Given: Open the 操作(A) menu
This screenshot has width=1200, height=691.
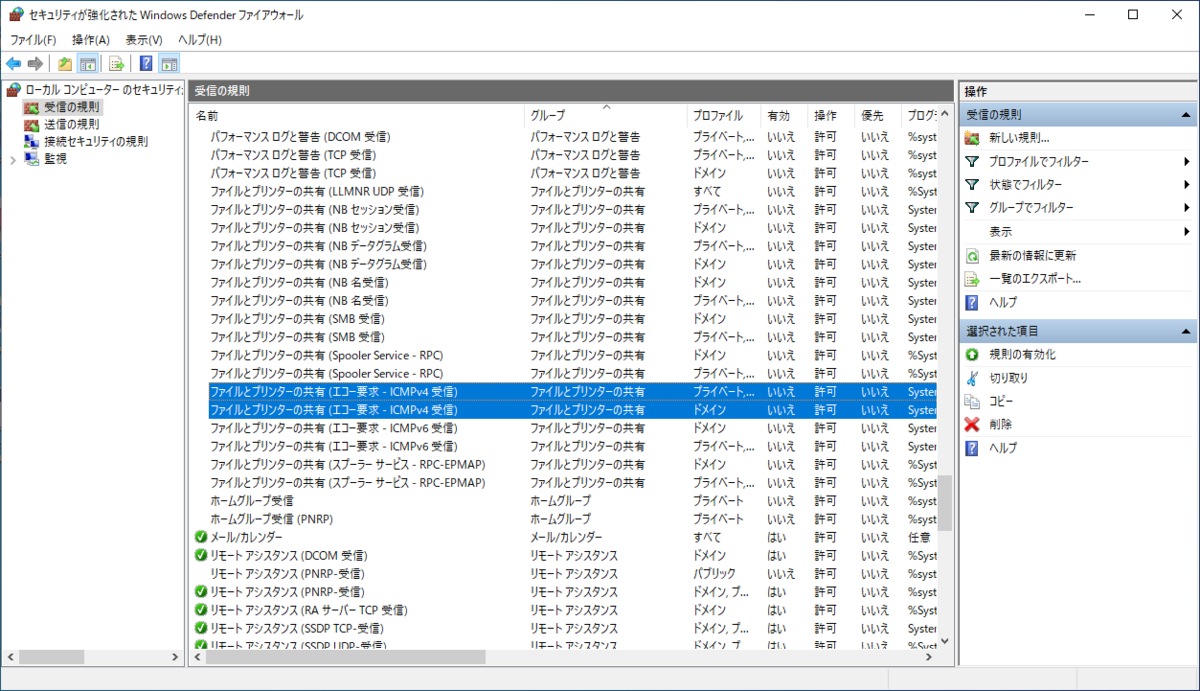Looking at the screenshot, I should (x=91, y=39).
